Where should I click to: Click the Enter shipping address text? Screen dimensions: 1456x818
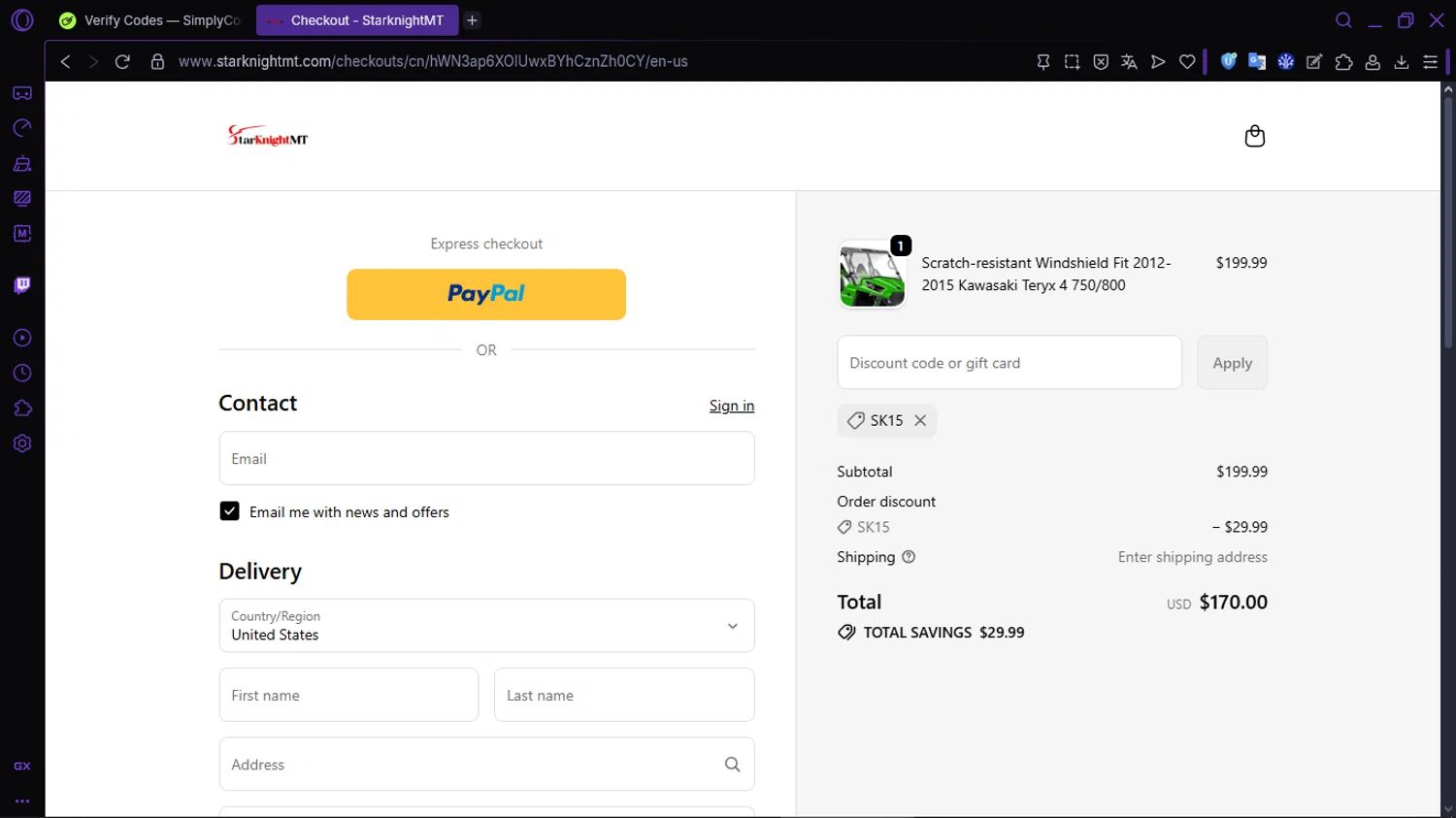click(1192, 557)
